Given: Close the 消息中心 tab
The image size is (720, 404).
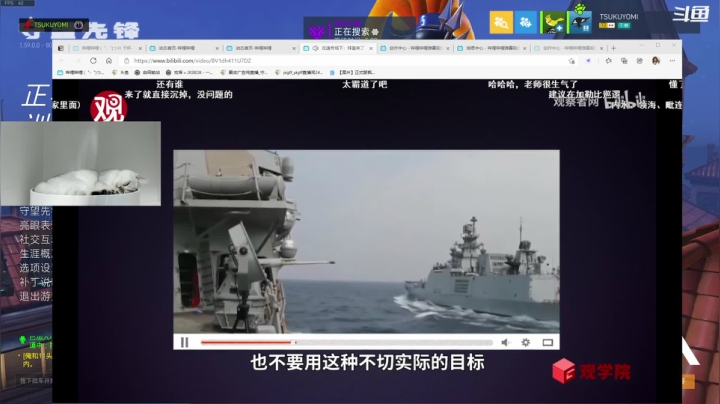Looking at the screenshot, I should 524,48.
